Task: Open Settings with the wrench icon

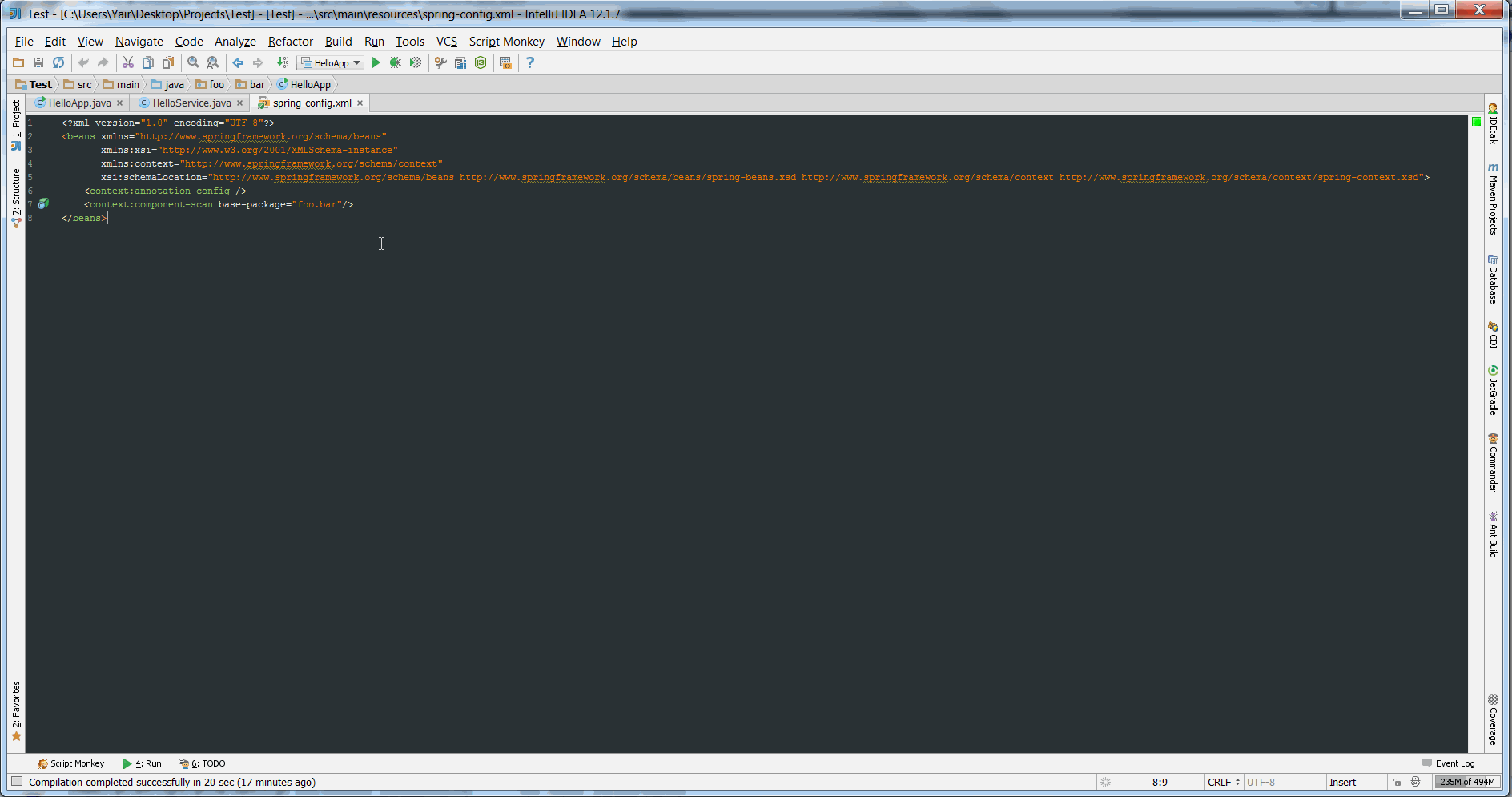Action: point(440,63)
